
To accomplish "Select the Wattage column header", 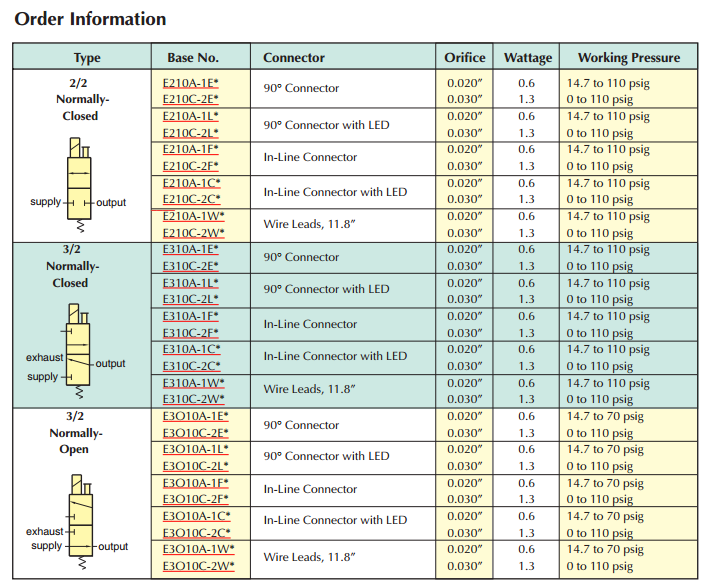I will point(527,58).
